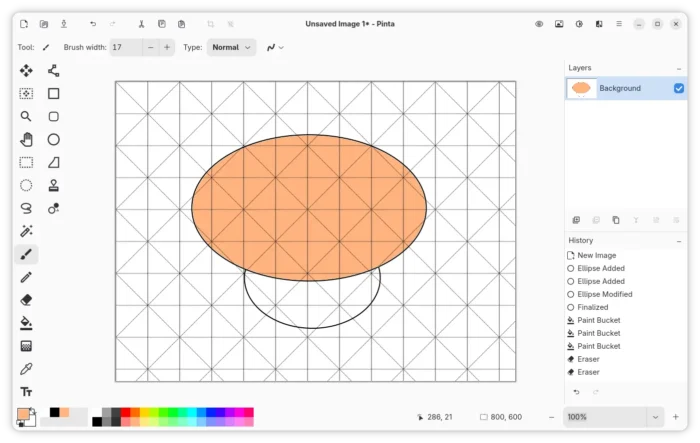Select the Ellipse shape tool
The height and width of the screenshot is (443, 700).
[x=54, y=139]
